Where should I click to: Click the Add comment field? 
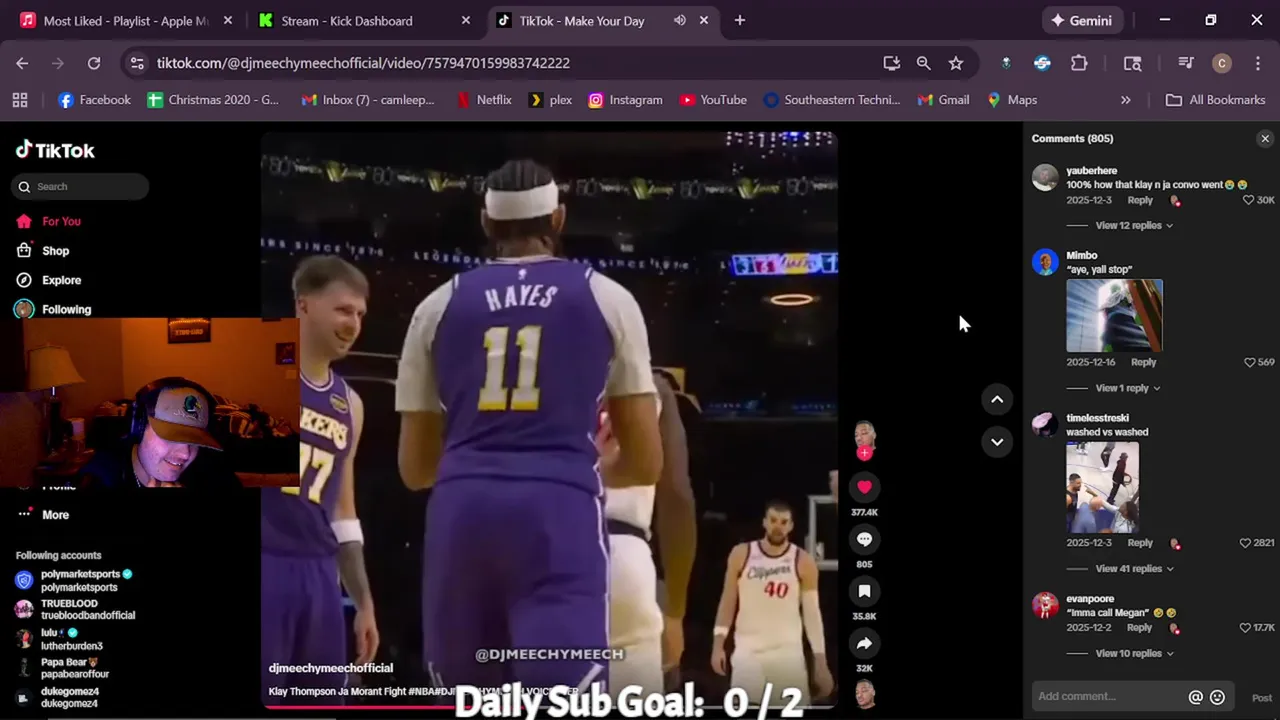1110,696
